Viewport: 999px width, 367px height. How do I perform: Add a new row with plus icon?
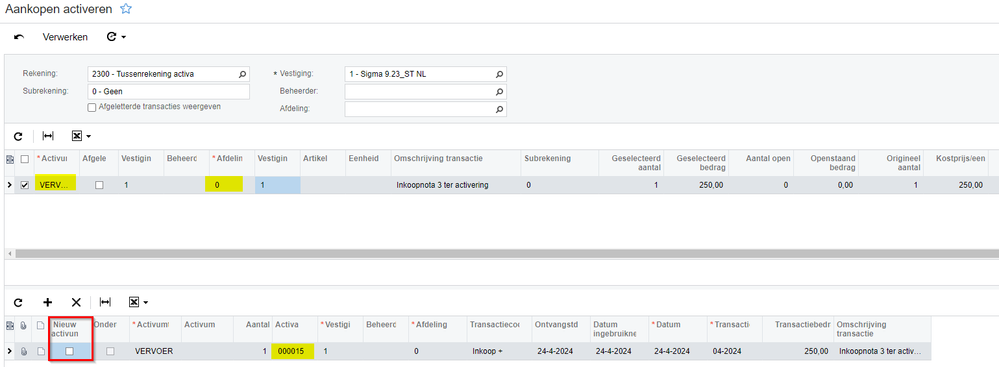48,302
